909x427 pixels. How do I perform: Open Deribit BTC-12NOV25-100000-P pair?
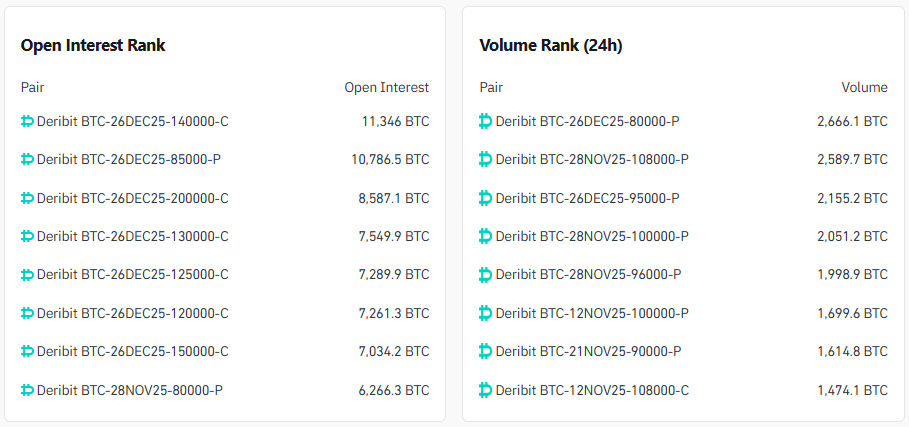[591, 314]
